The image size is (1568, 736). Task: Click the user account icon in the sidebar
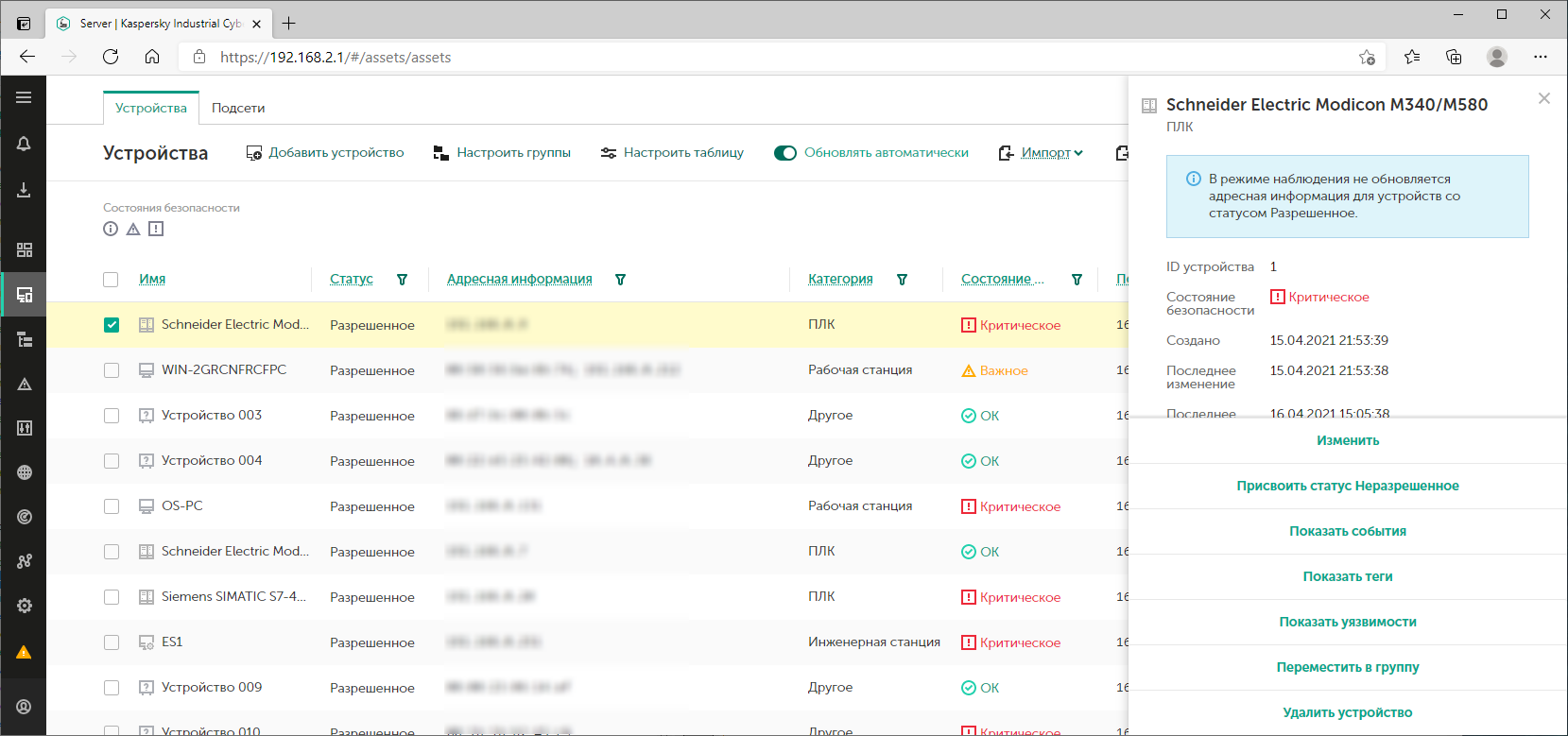point(24,707)
